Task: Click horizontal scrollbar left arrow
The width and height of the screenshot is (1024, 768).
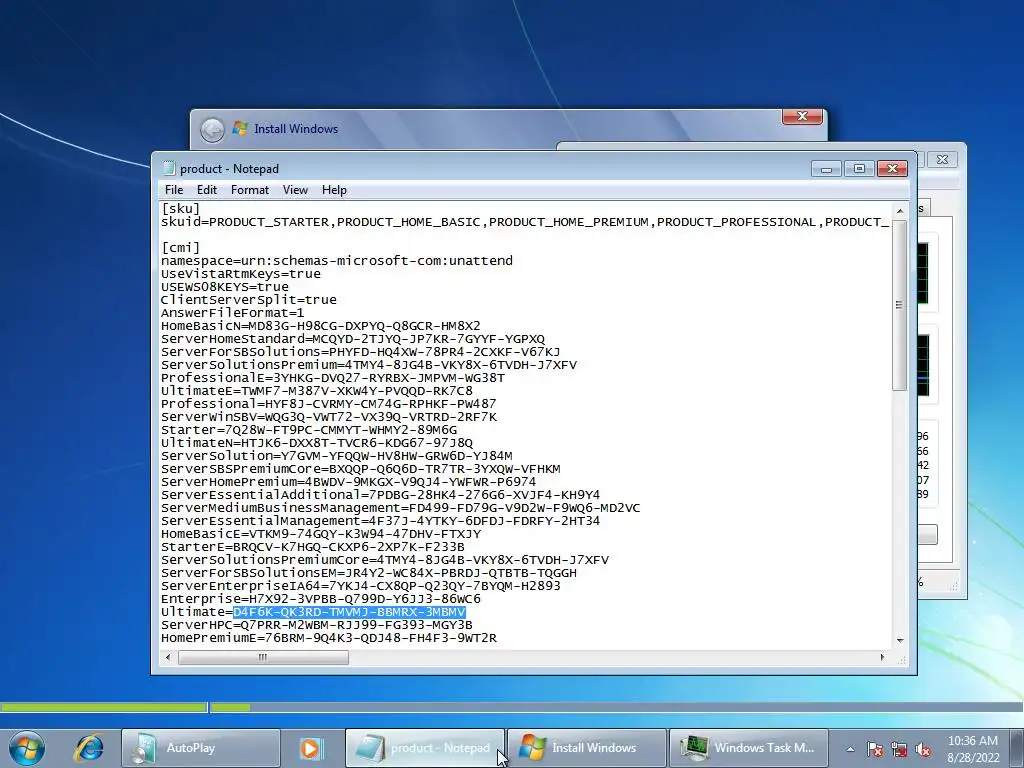Action: 168,657
